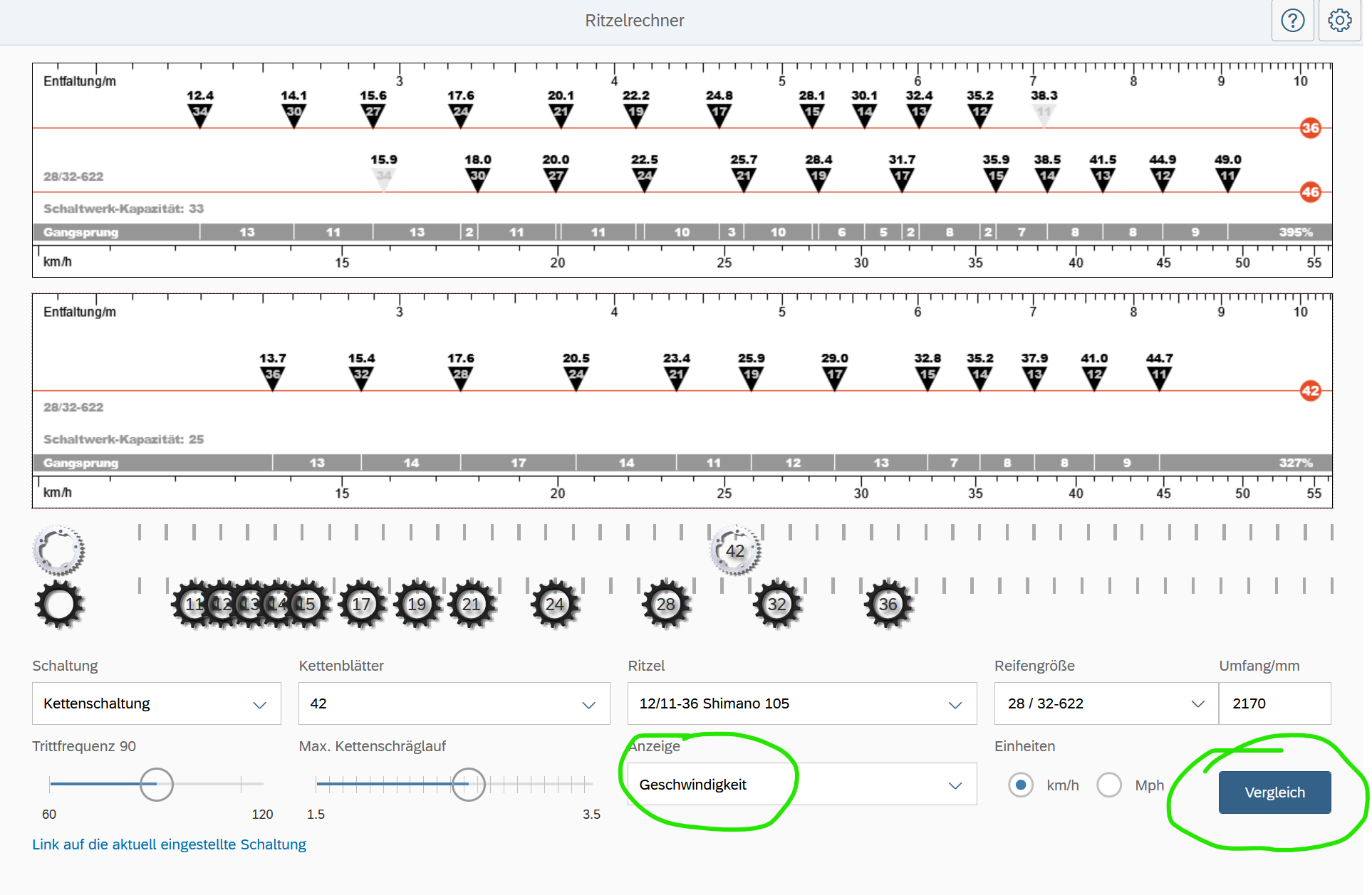Open the settings gear icon
The height and width of the screenshot is (895, 1372).
[1339, 21]
